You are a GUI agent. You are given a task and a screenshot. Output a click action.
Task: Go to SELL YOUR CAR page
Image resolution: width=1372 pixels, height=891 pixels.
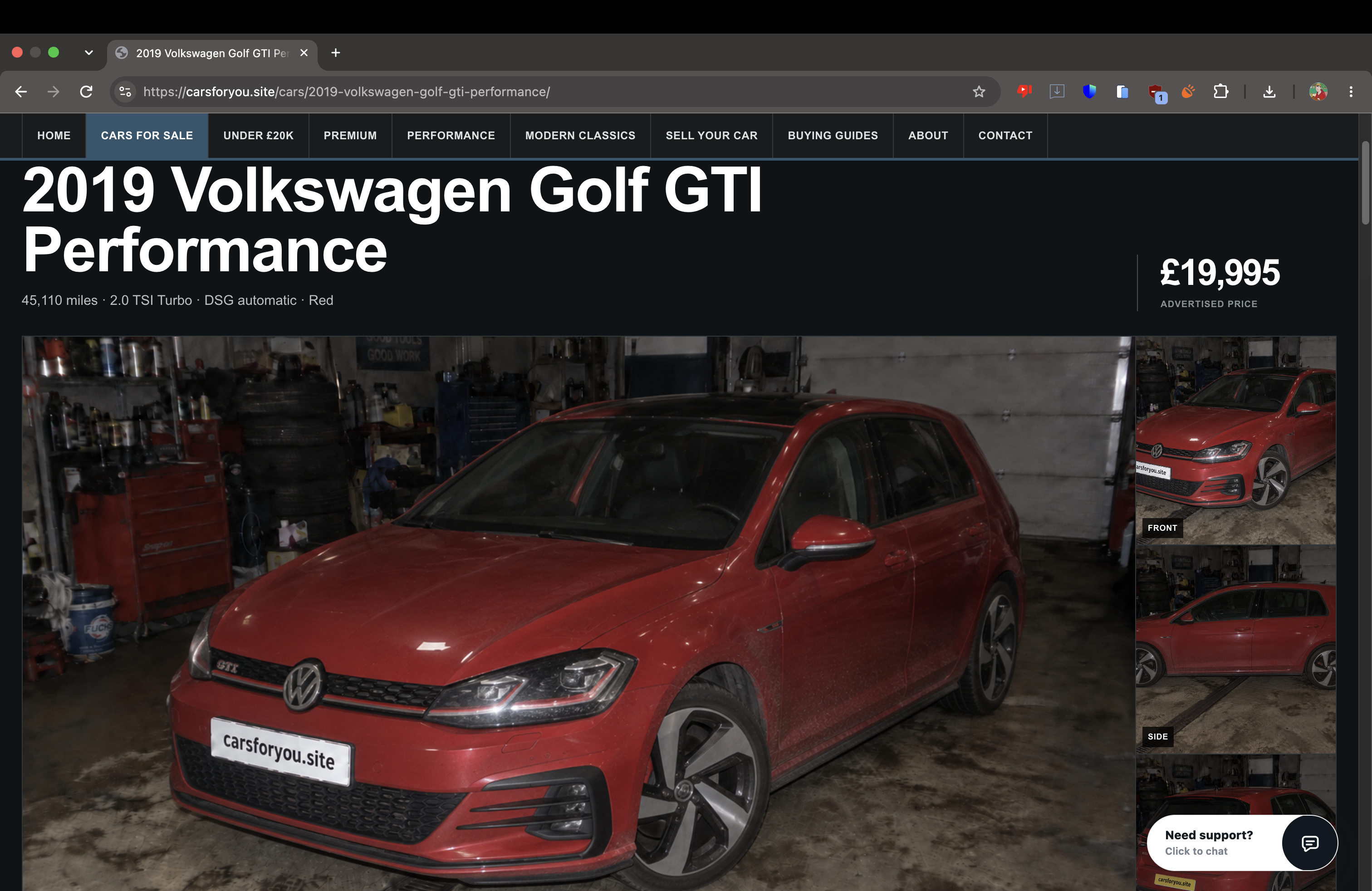click(712, 136)
